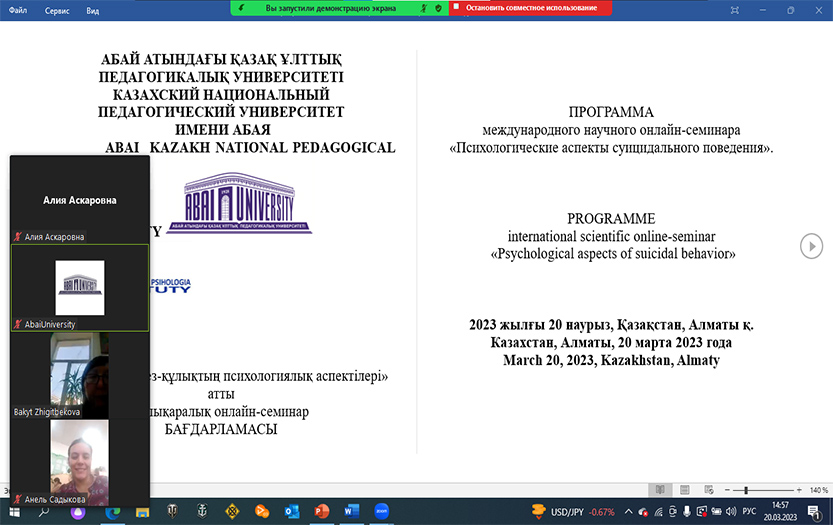The image size is (833, 525).
Task: Click the Windows Start button
Action: 13,511
